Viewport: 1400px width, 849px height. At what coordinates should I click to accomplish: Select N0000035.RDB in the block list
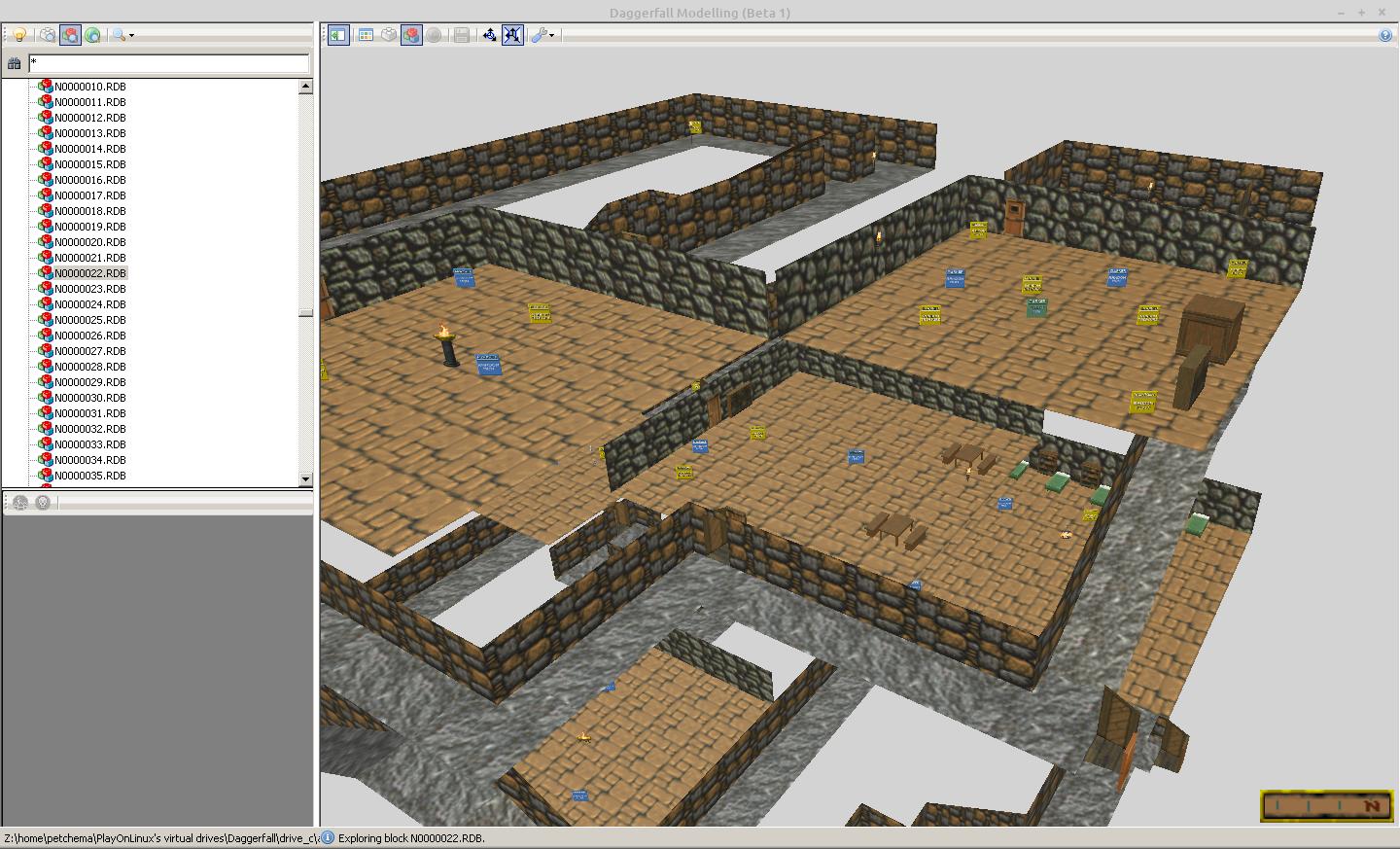[89, 476]
